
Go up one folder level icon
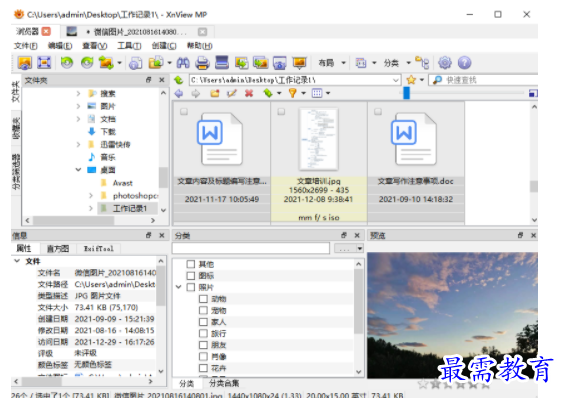(179, 80)
